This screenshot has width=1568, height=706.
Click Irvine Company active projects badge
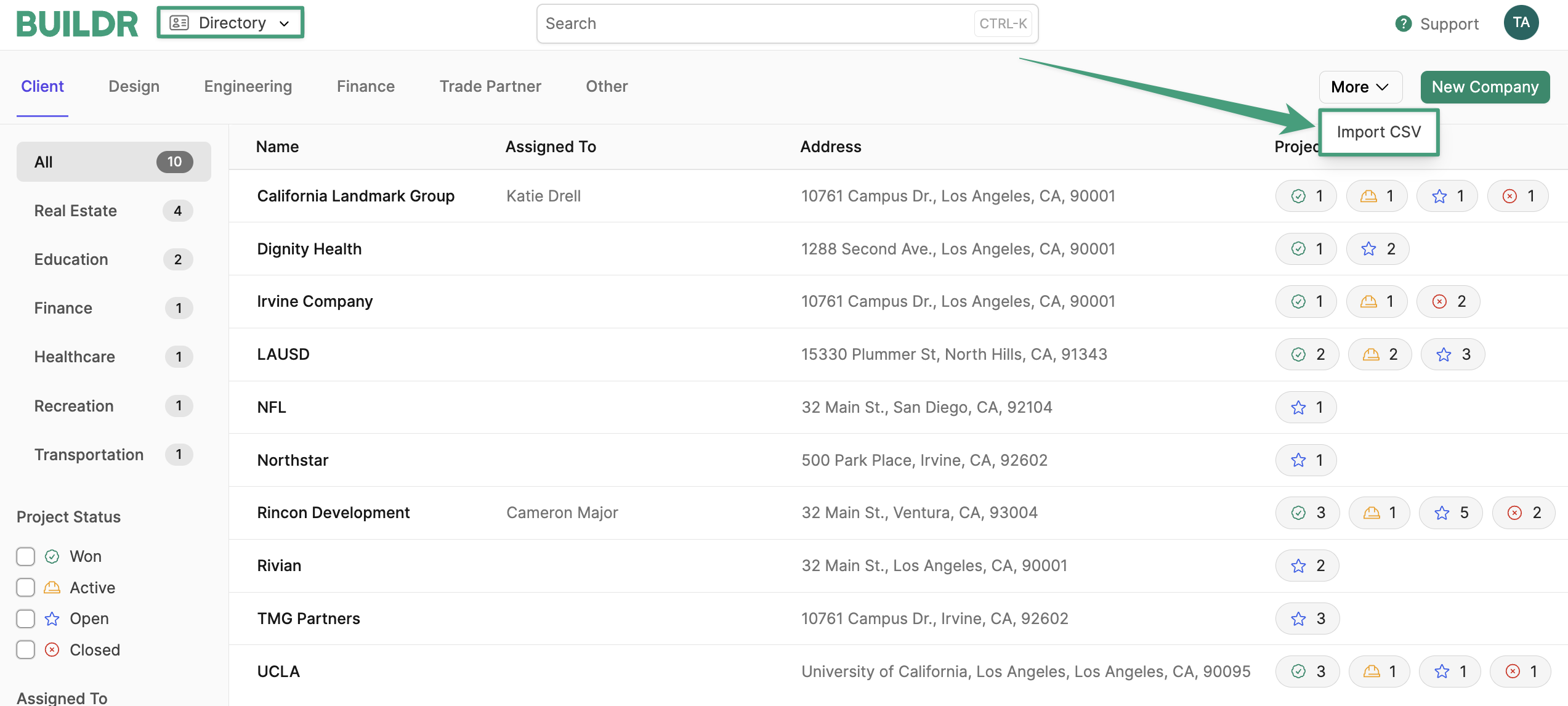[1376, 301]
